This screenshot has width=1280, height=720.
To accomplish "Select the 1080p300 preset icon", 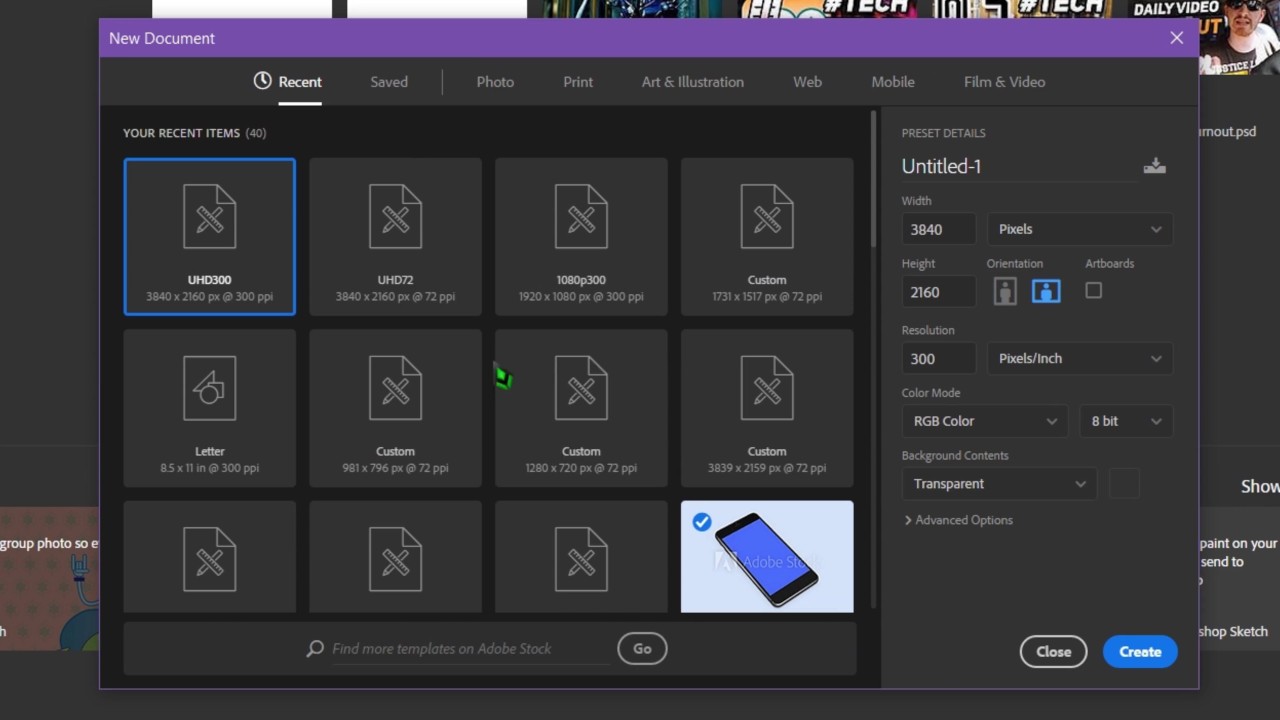I will [581, 217].
